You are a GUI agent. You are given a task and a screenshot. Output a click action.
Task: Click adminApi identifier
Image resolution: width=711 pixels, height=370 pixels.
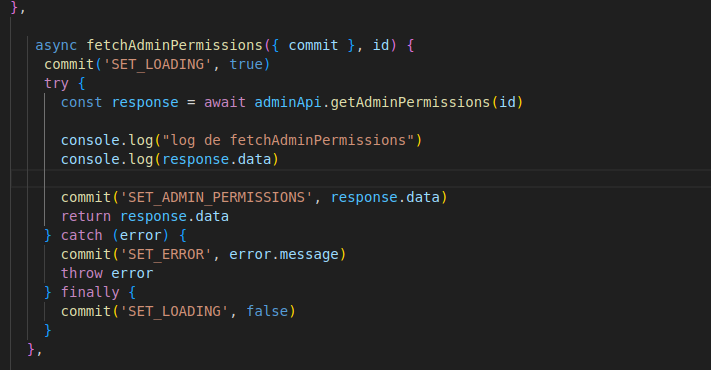(288, 102)
